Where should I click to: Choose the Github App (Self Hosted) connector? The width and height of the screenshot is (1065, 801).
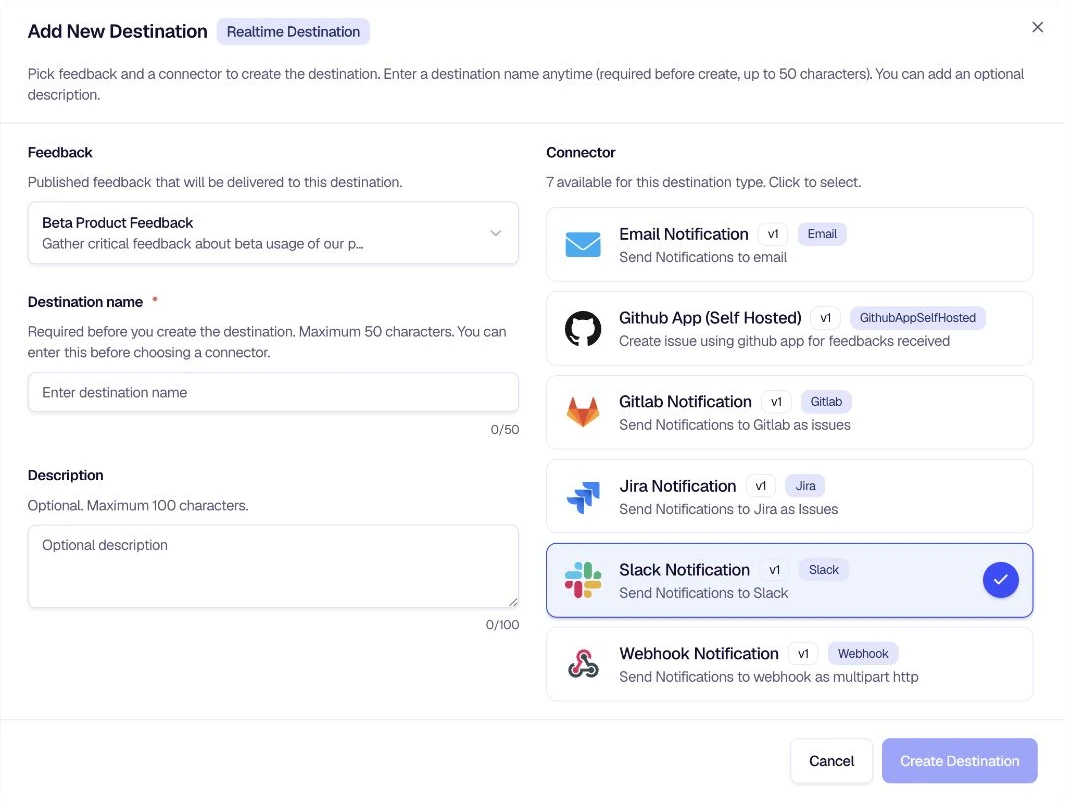[x=789, y=329]
